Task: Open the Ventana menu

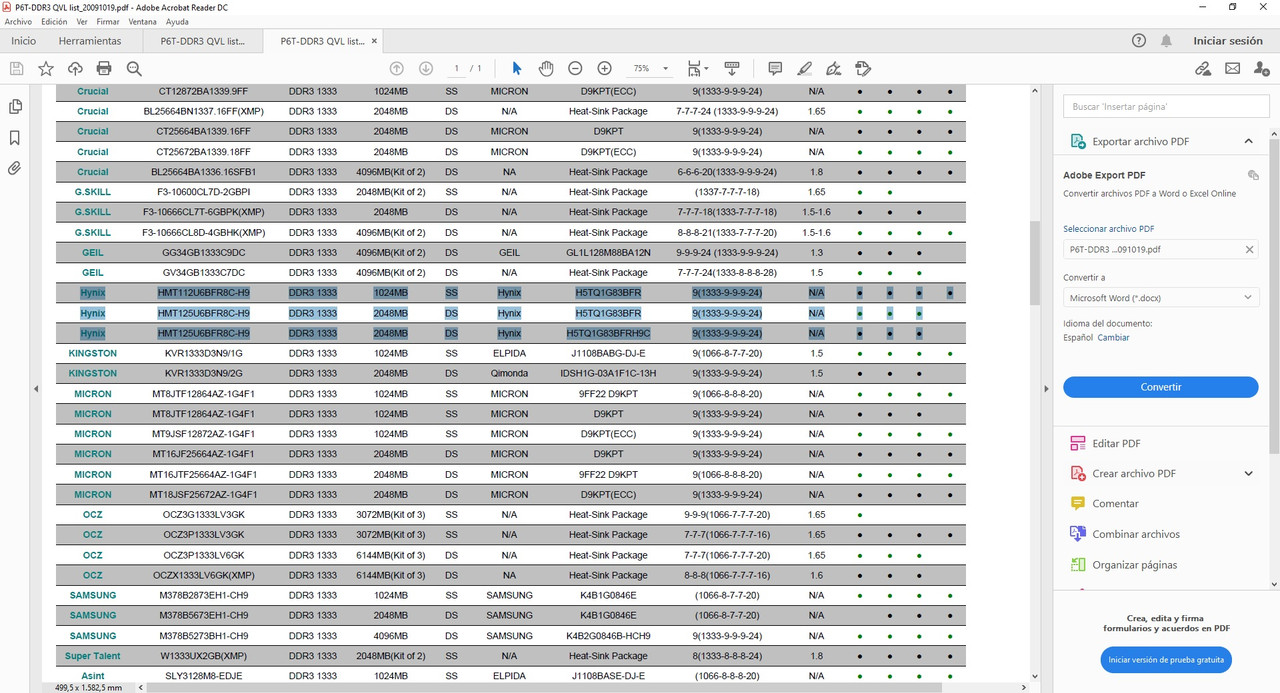Action: [143, 21]
